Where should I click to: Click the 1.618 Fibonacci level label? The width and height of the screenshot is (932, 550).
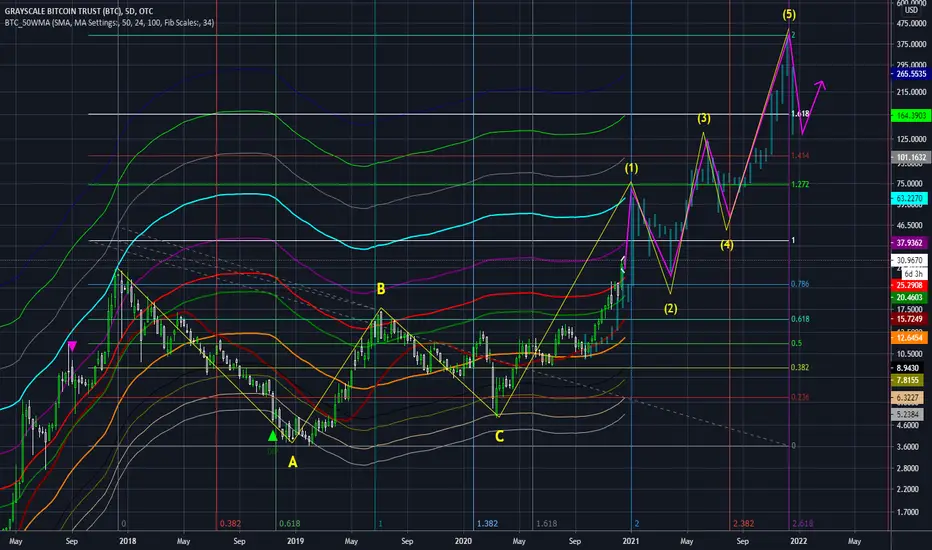(x=800, y=114)
